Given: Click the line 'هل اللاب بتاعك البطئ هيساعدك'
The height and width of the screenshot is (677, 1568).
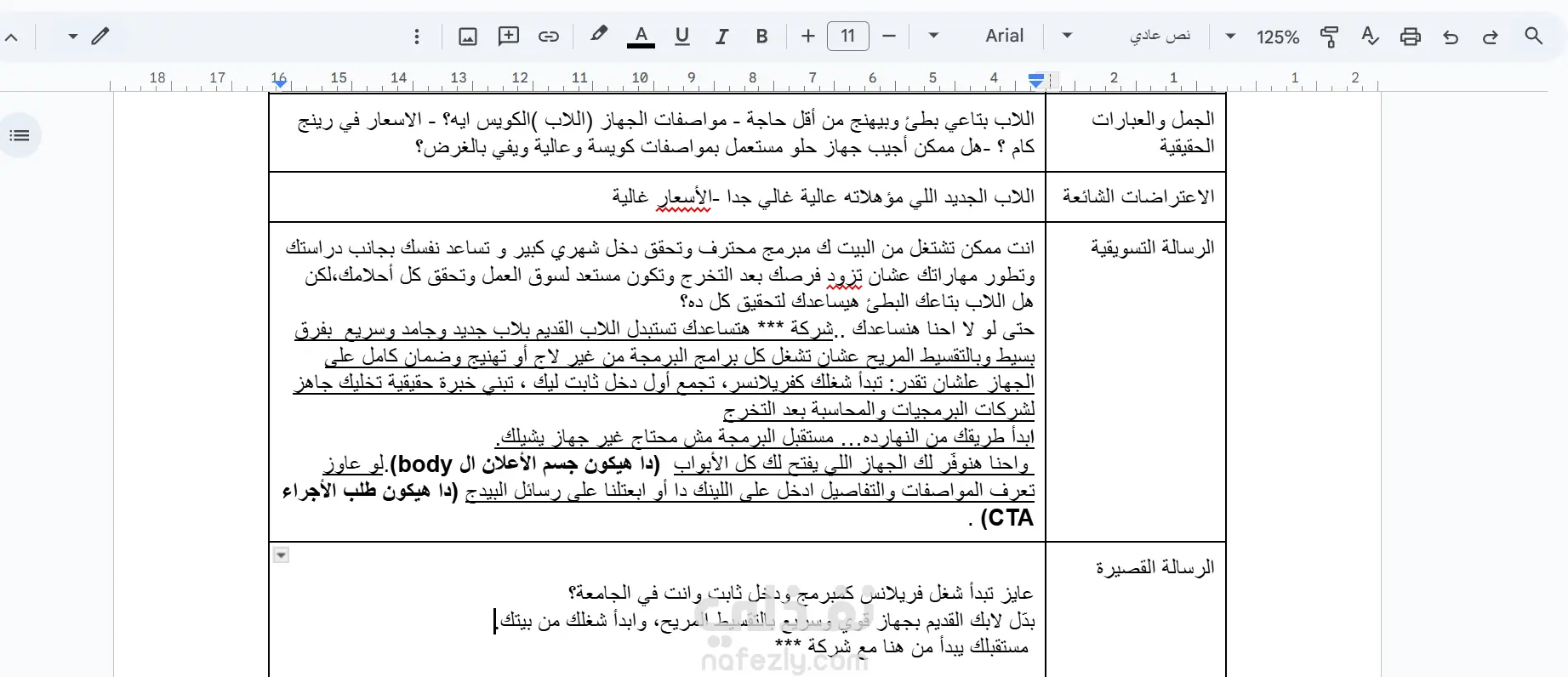Looking at the screenshot, I should coord(857,302).
